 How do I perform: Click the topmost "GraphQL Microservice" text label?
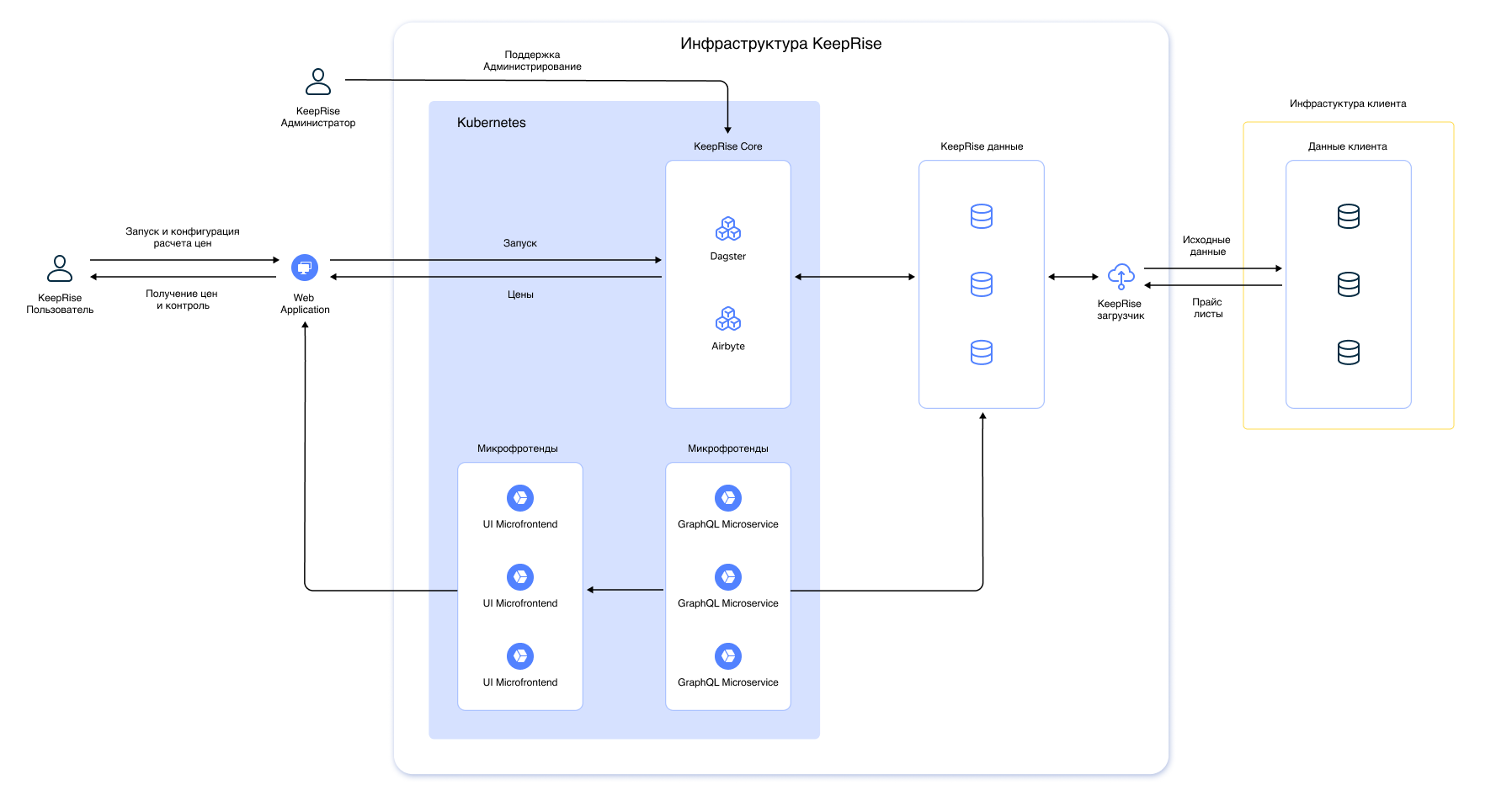(x=728, y=524)
